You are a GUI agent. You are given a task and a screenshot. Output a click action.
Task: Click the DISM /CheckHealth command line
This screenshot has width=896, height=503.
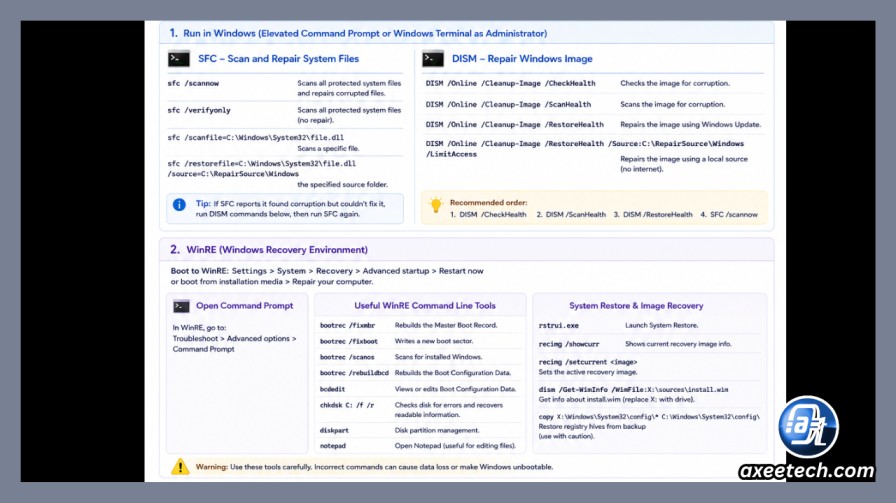tap(510, 83)
